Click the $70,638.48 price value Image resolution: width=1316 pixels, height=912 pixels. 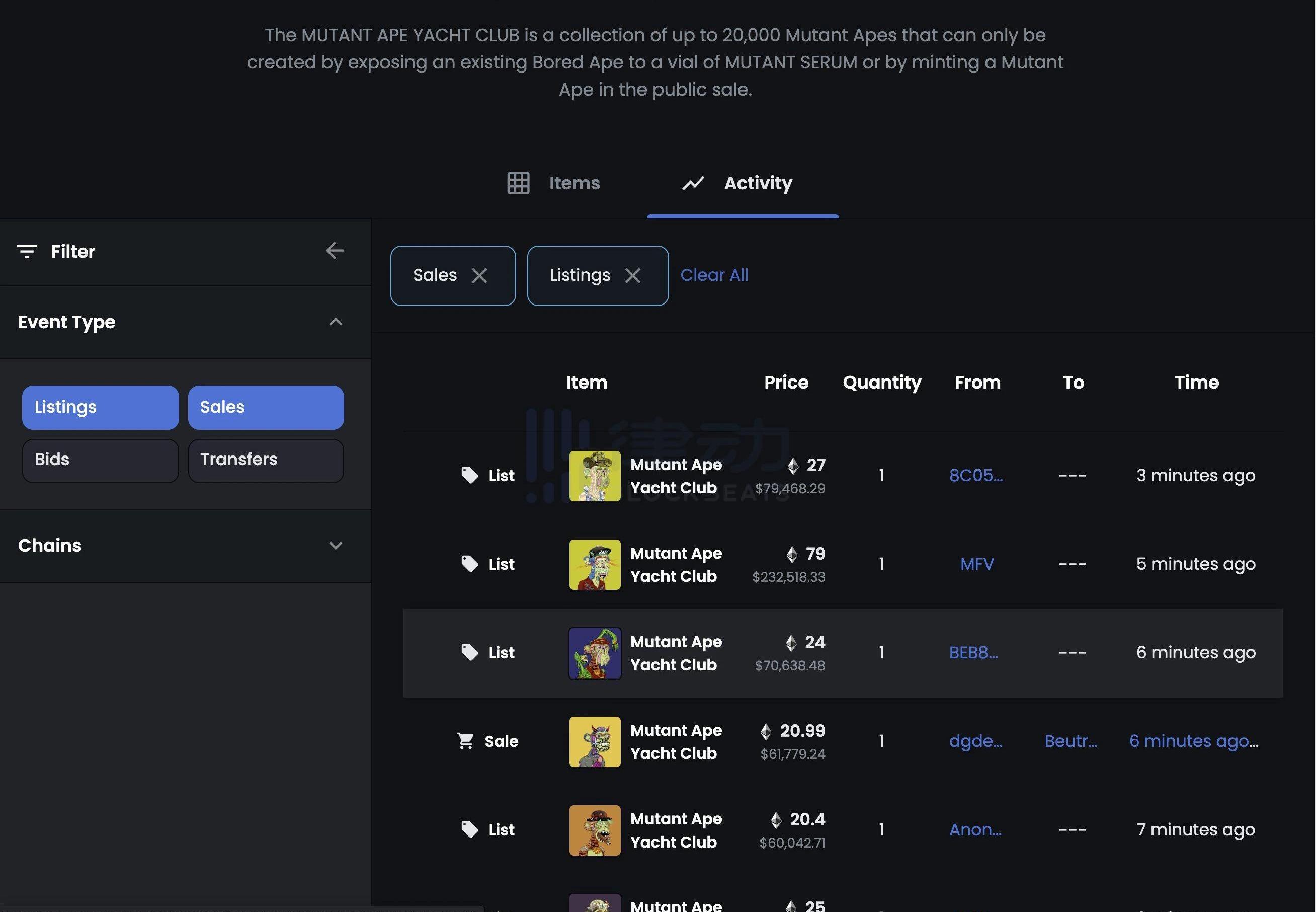pos(790,666)
